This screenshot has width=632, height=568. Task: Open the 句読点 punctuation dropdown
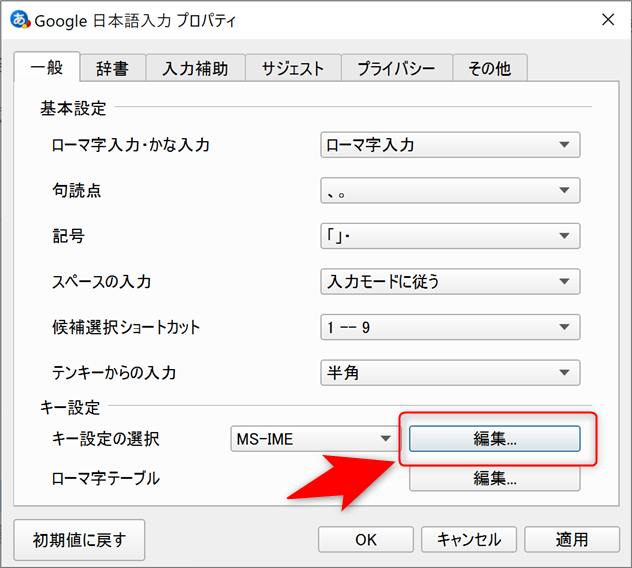(x=450, y=190)
